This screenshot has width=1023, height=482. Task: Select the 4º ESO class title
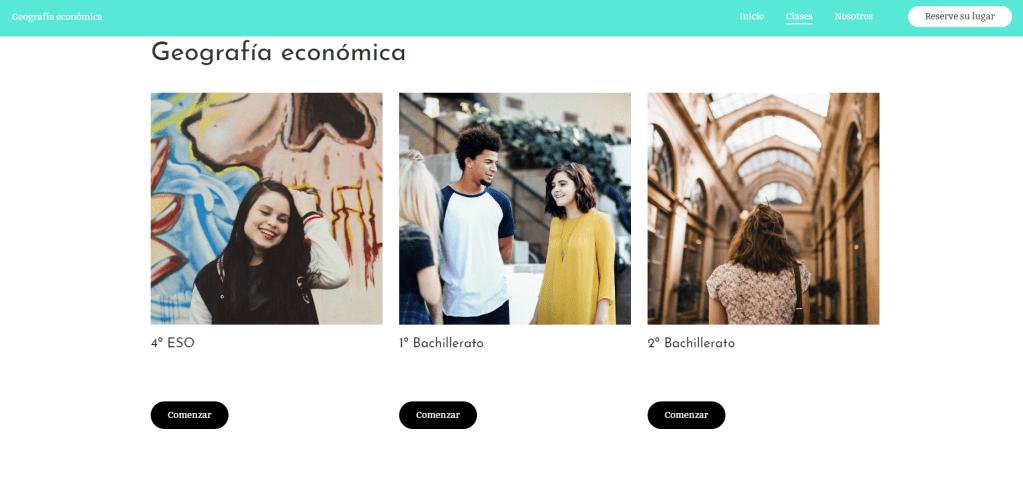tap(173, 343)
